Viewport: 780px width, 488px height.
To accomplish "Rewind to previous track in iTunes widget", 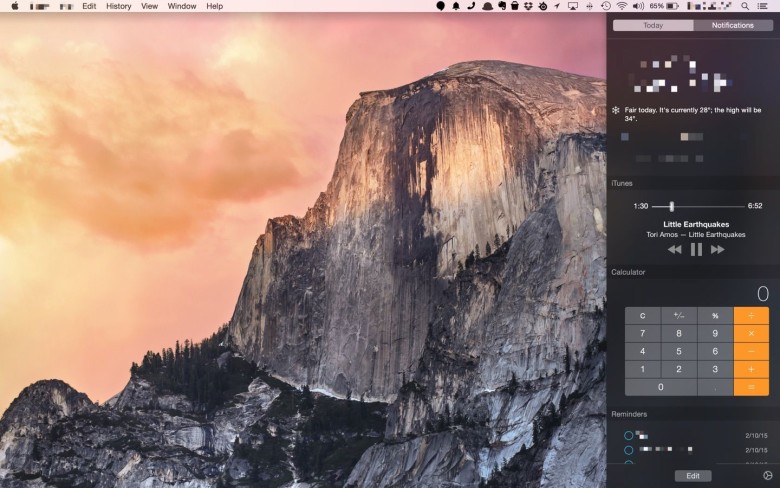I will tap(675, 249).
